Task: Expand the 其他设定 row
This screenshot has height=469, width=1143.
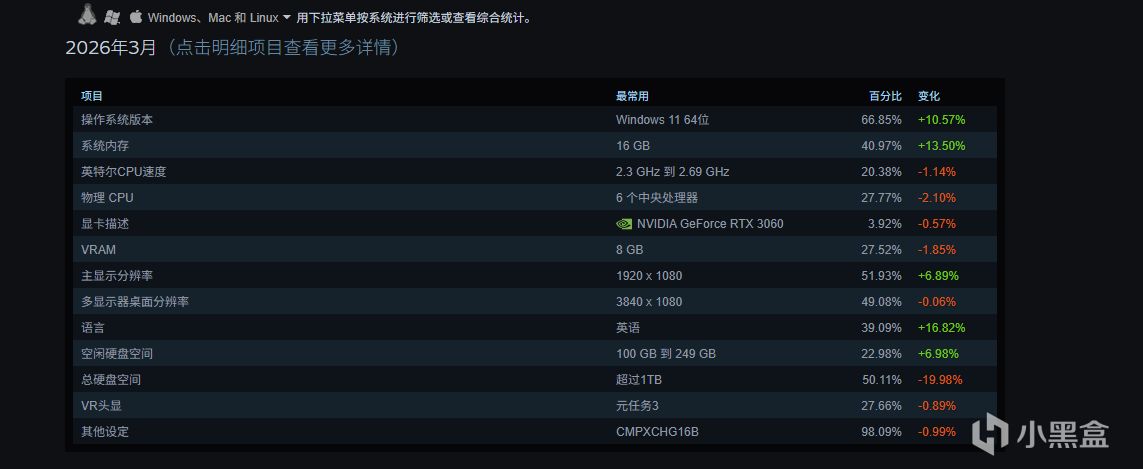Action: (105, 432)
